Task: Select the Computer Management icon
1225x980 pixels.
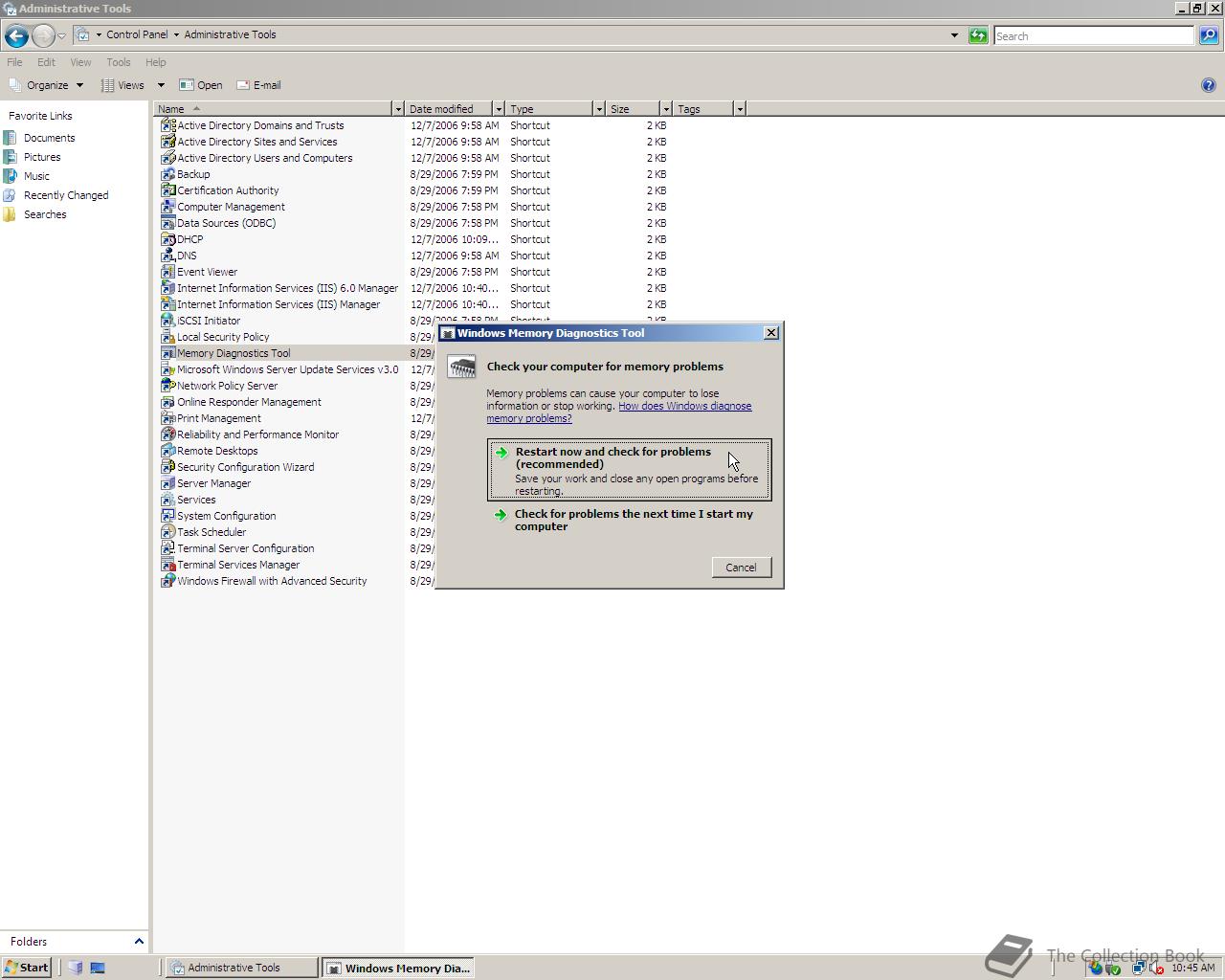Action: (x=167, y=207)
